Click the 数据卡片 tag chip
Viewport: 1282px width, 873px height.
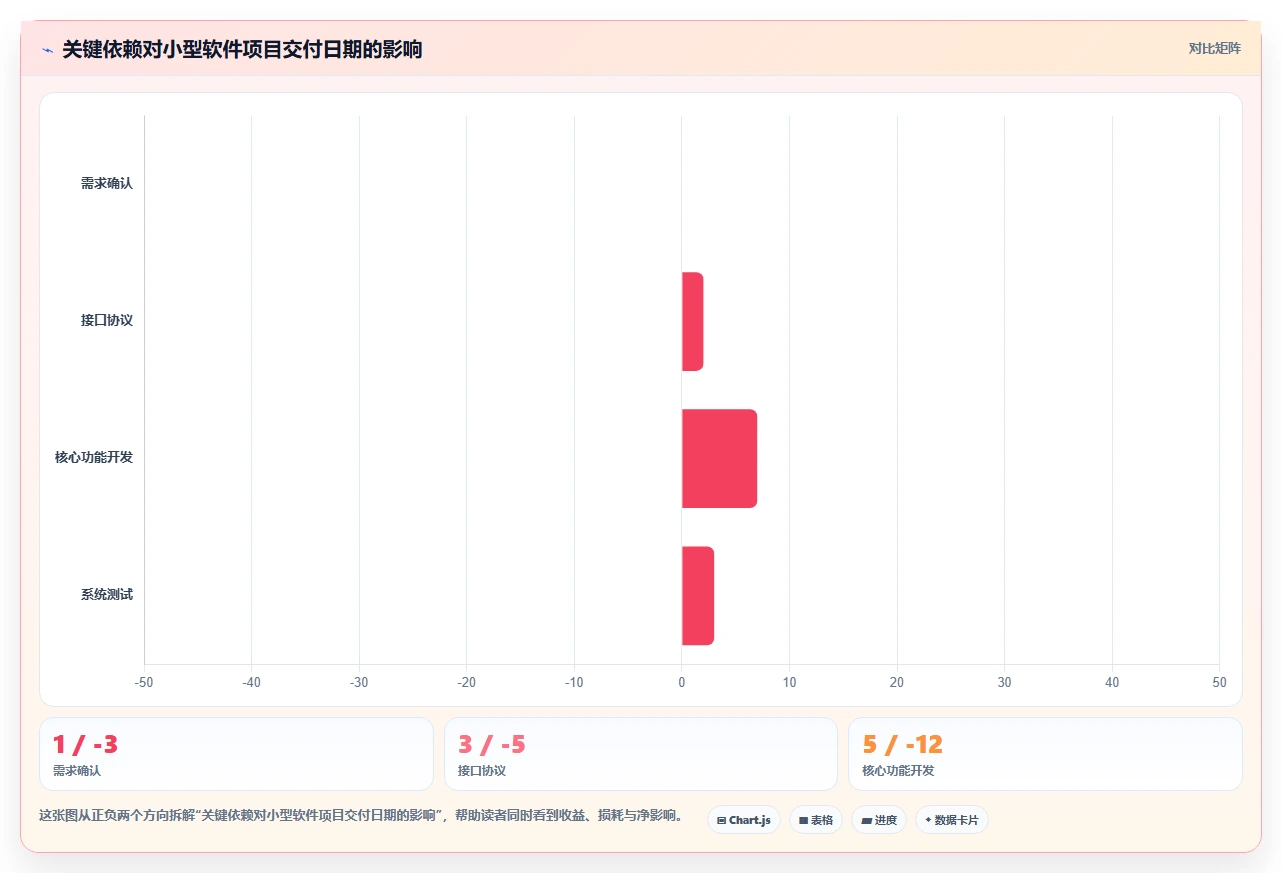pyautogui.click(x=952, y=820)
